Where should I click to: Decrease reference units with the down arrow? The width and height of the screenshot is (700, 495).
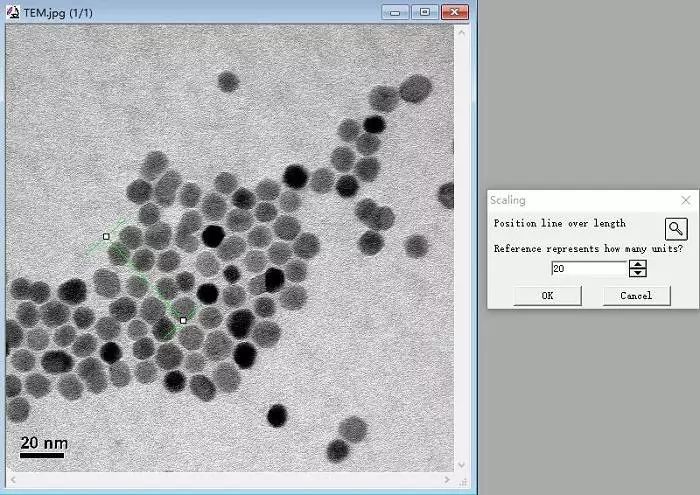click(x=638, y=272)
